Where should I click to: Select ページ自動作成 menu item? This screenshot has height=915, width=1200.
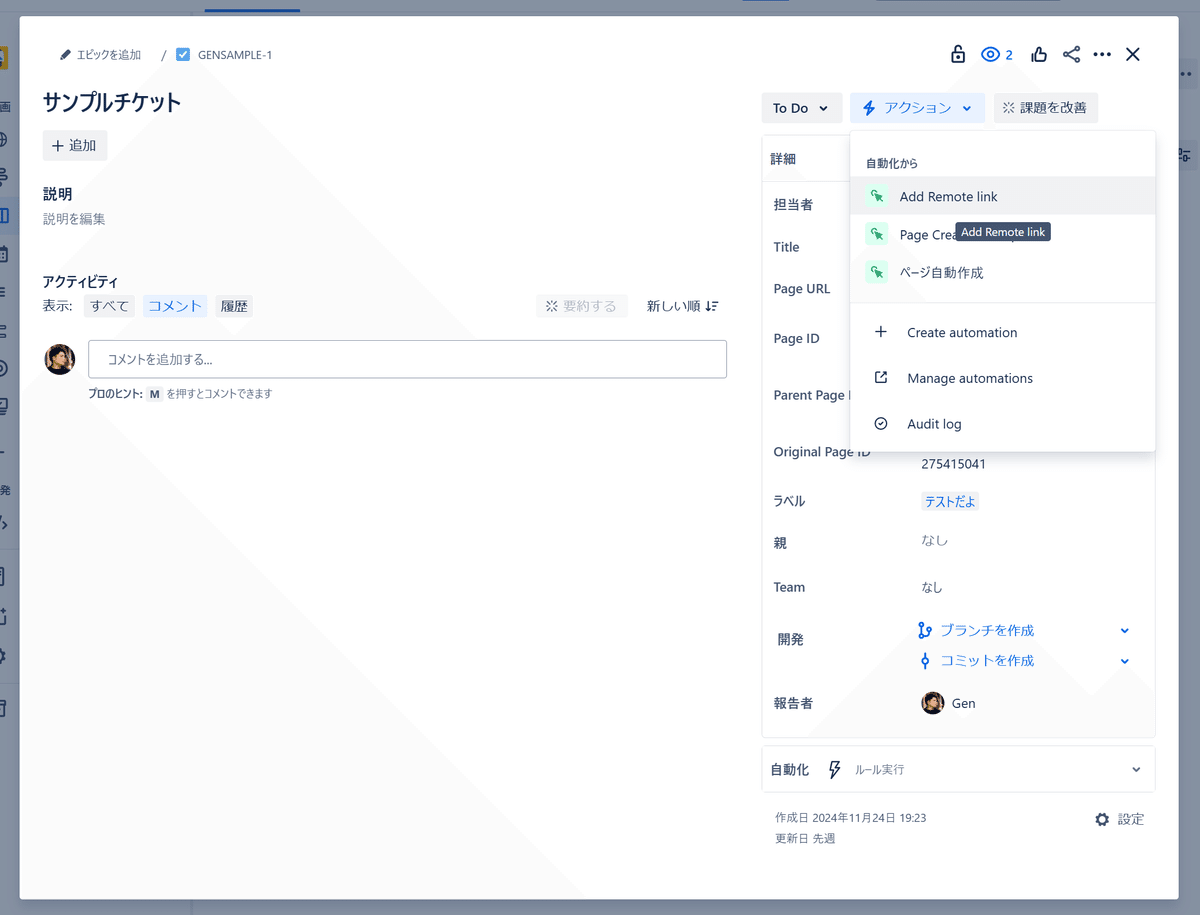(x=1003, y=272)
